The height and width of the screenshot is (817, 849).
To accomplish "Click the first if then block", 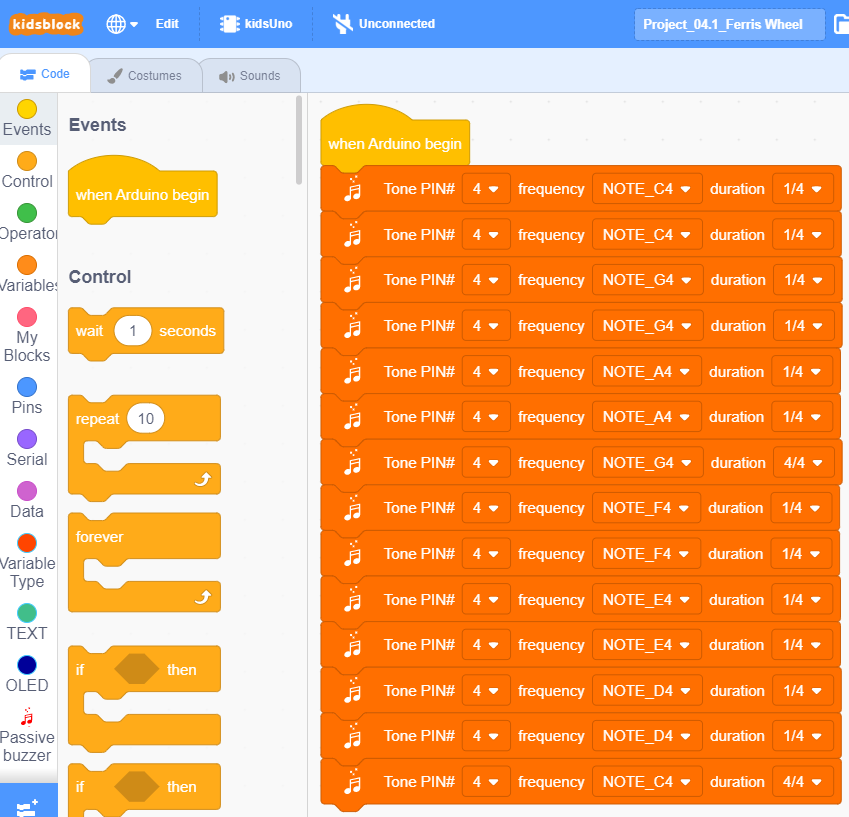I will coord(144,698).
